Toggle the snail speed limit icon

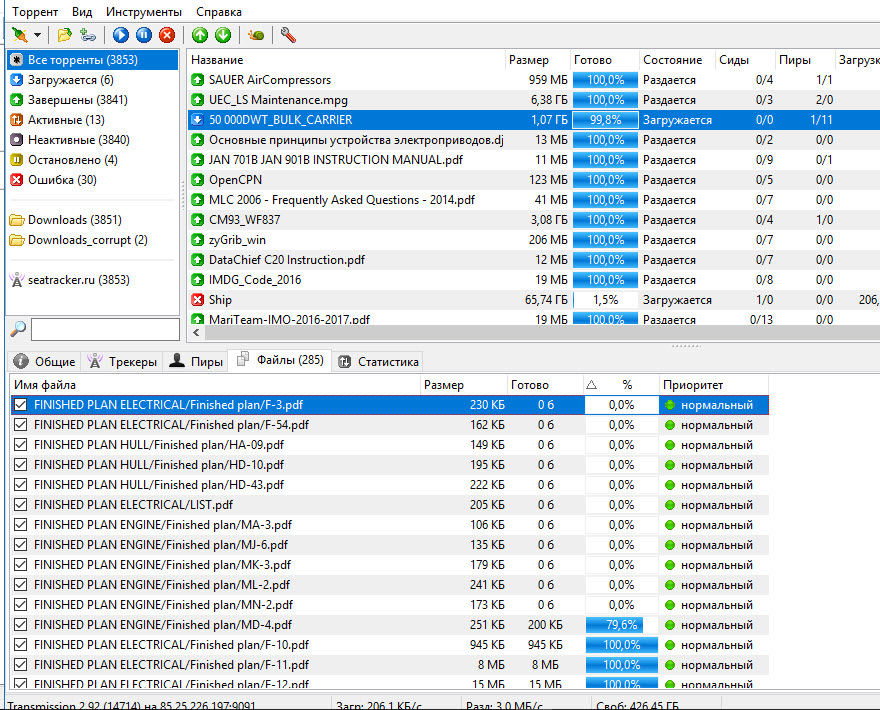(257, 35)
